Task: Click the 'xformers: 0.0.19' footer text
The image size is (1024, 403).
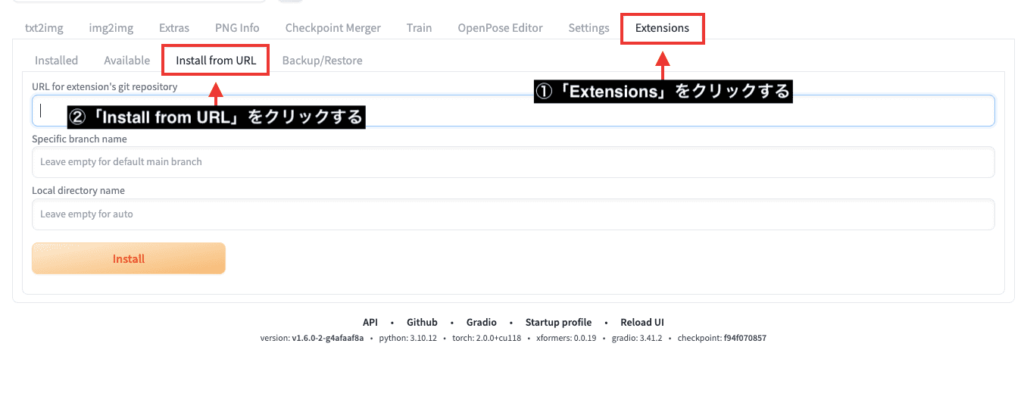Action: tap(566, 338)
